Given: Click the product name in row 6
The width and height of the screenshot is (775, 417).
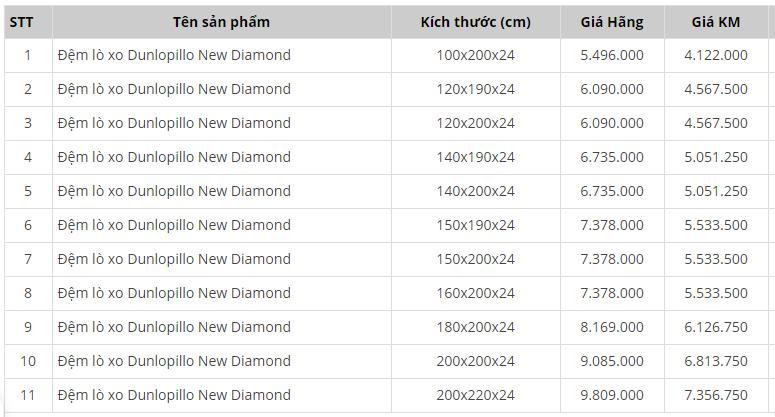Looking at the screenshot, I should [x=174, y=225].
